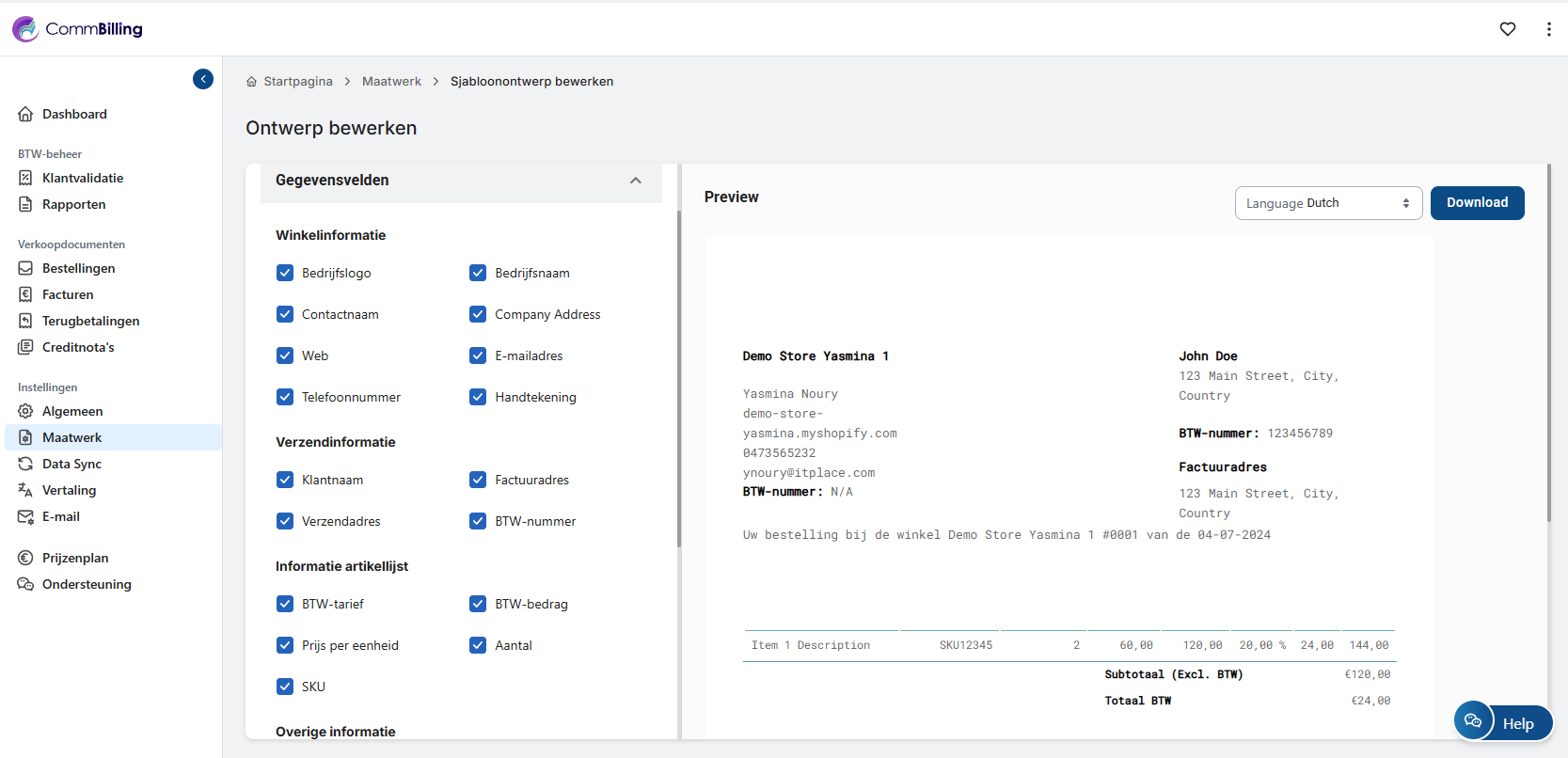Toggle the Handtekening checkbox
Screen dimensions: 1568x758
[x=478, y=397]
